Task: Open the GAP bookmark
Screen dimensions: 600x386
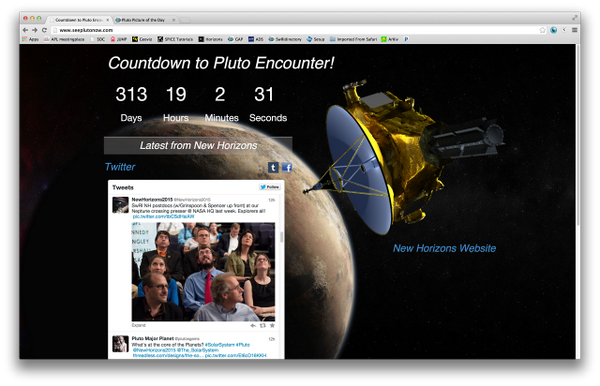Action: [x=235, y=39]
